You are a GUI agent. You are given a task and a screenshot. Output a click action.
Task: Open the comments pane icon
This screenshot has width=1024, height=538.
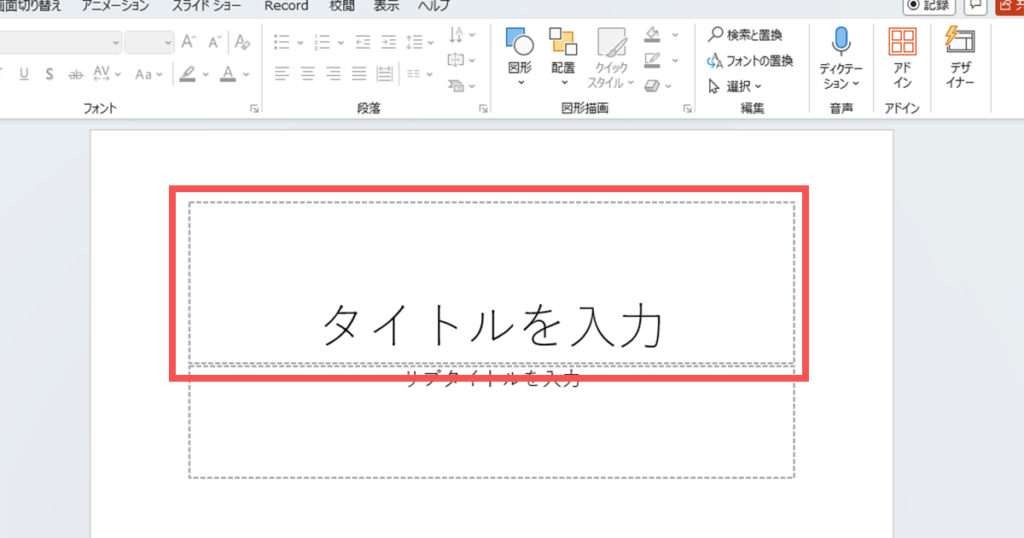click(976, 5)
